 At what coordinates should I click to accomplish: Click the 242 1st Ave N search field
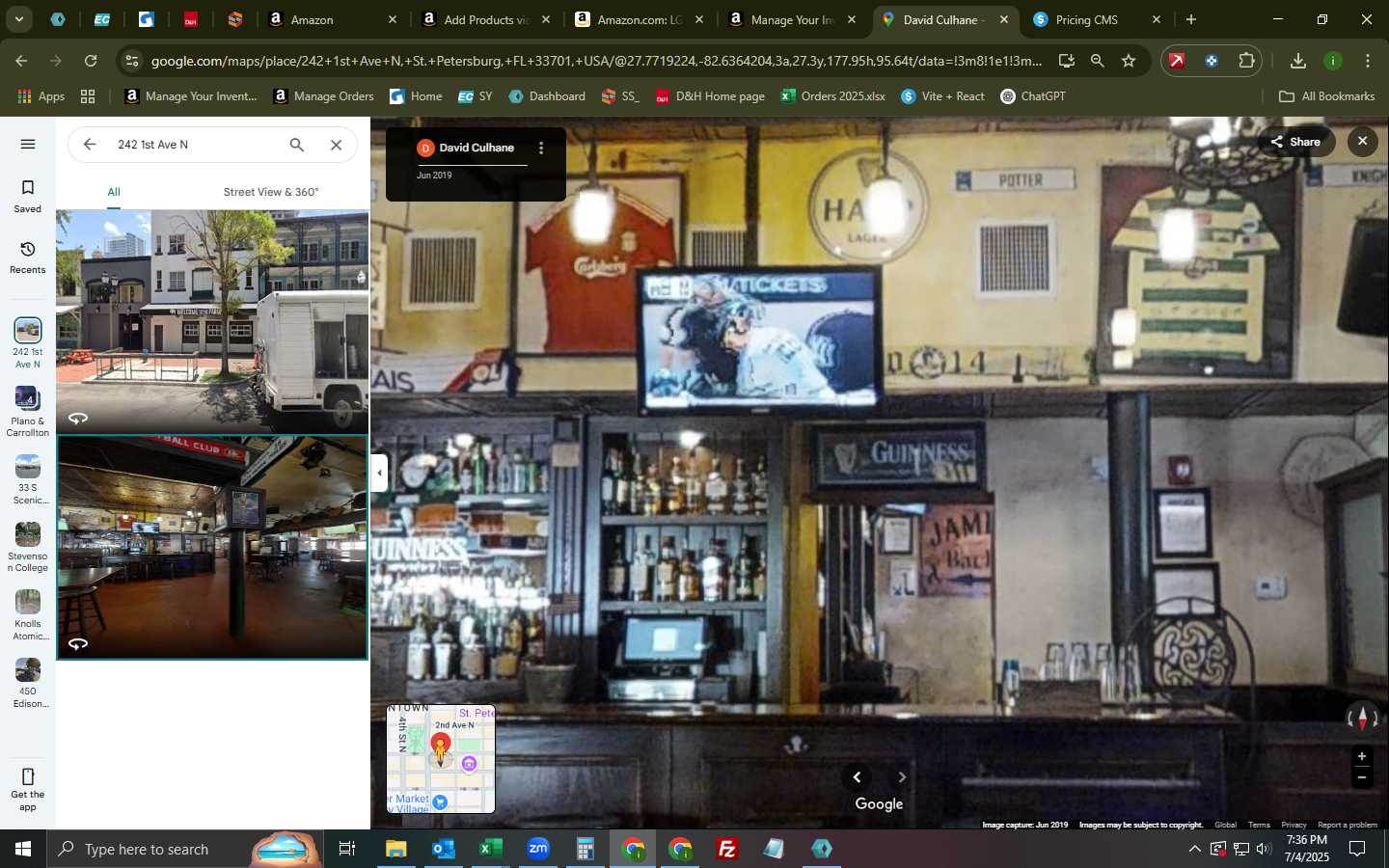(x=196, y=145)
